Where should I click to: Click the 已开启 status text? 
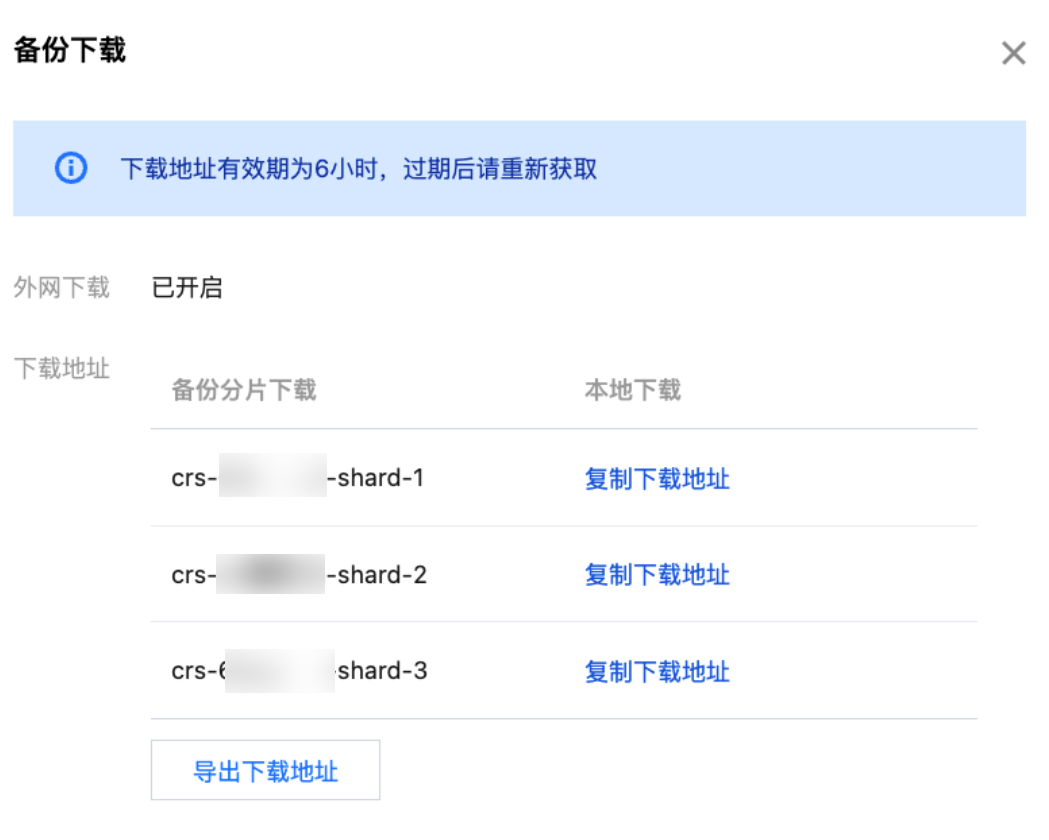(187, 289)
